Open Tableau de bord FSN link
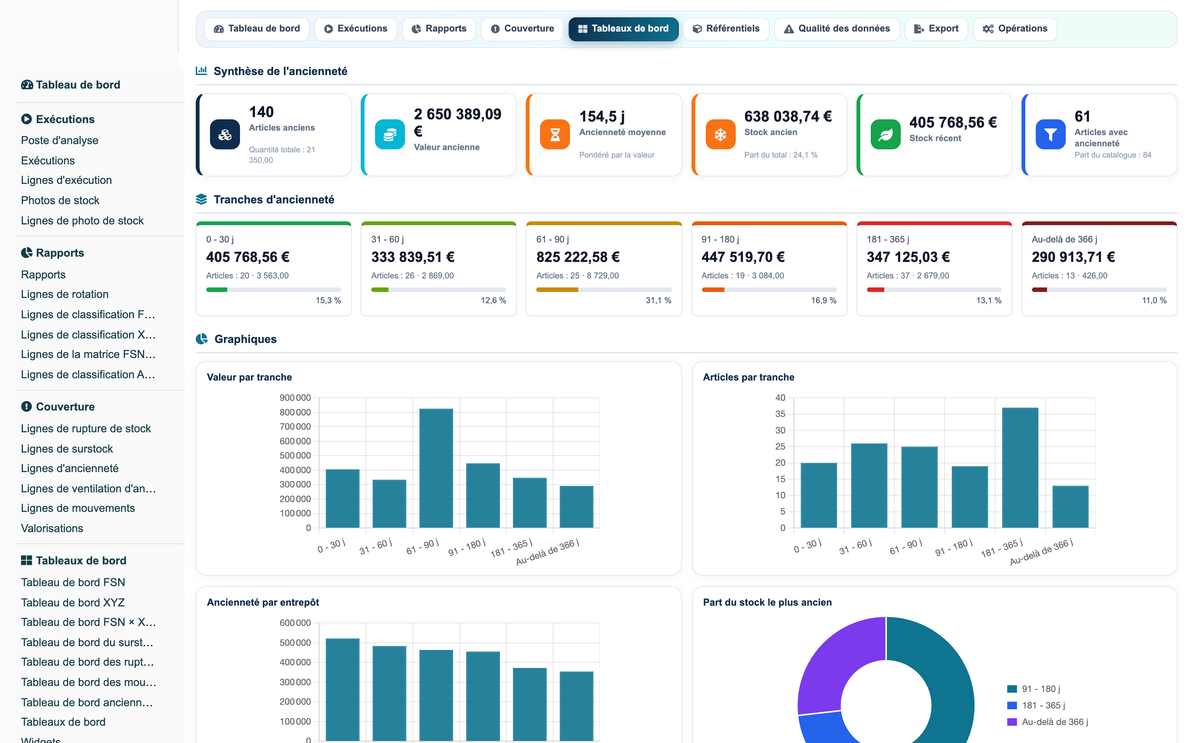 click(x=73, y=583)
